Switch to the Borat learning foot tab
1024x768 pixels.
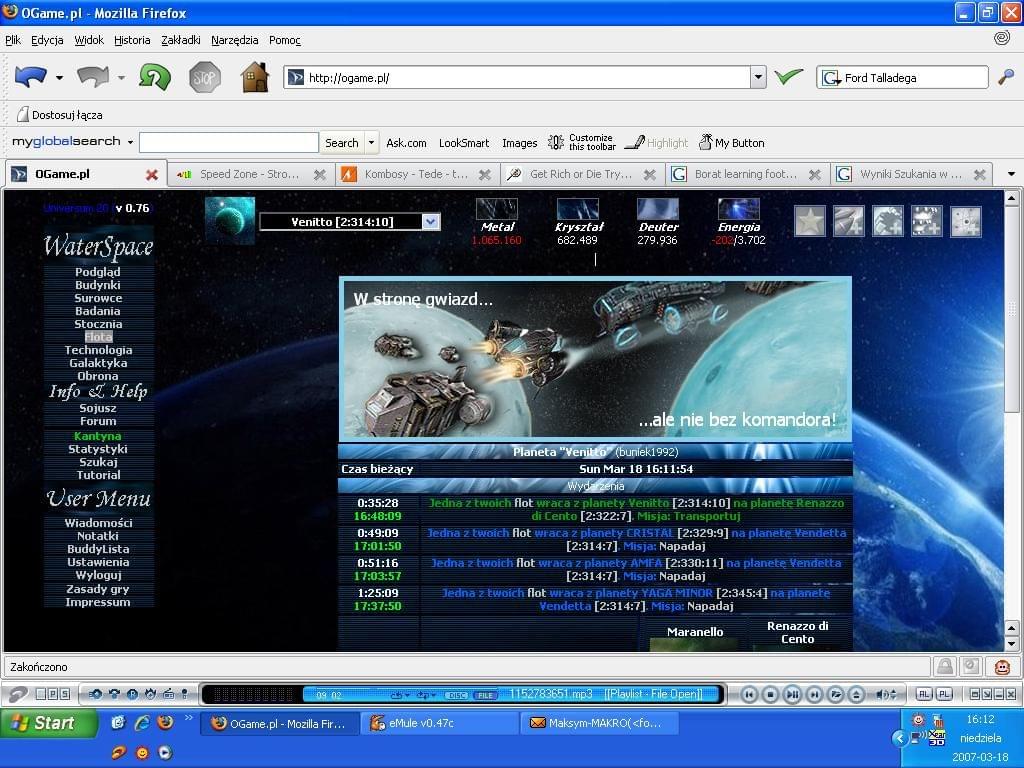[748, 174]
